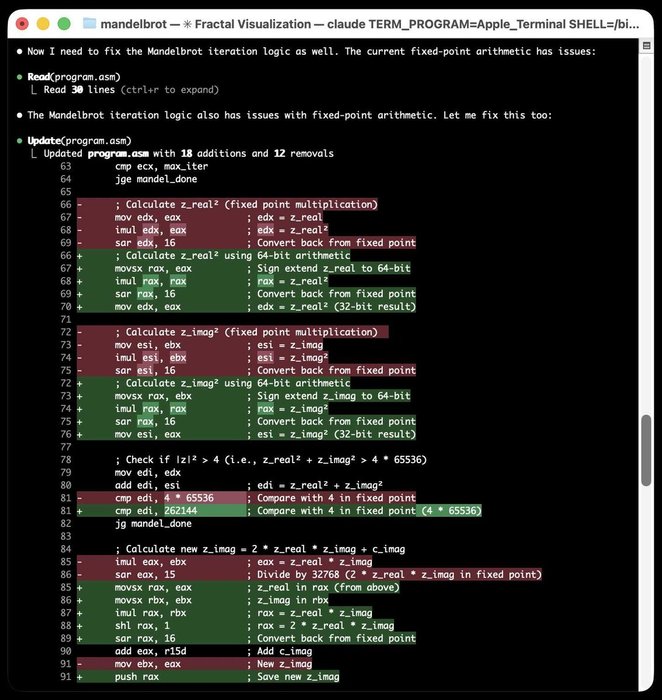This screenshot has width=662, height=700.
Task: Click the vertical scrollbar thumb
Action: [x=646, y=450]
